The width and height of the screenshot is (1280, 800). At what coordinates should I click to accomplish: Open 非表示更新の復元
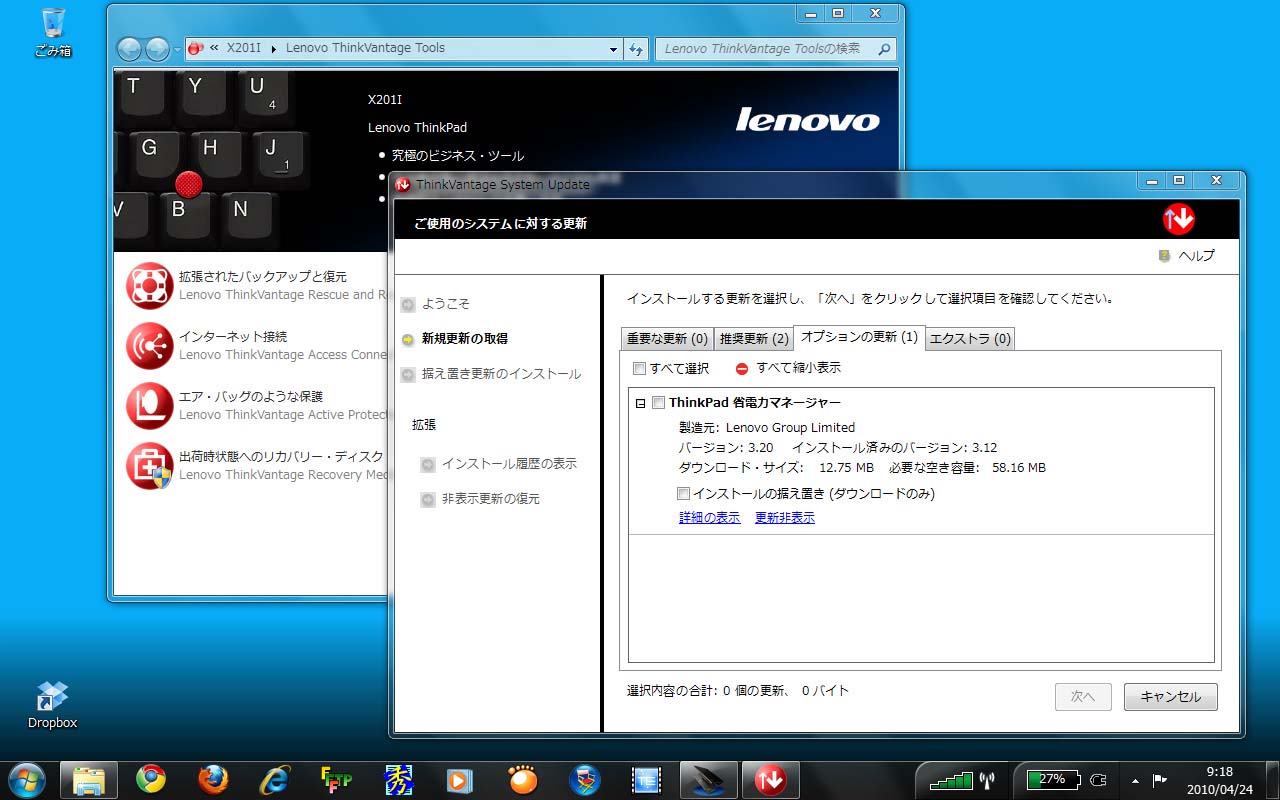(x=491, y=499)
